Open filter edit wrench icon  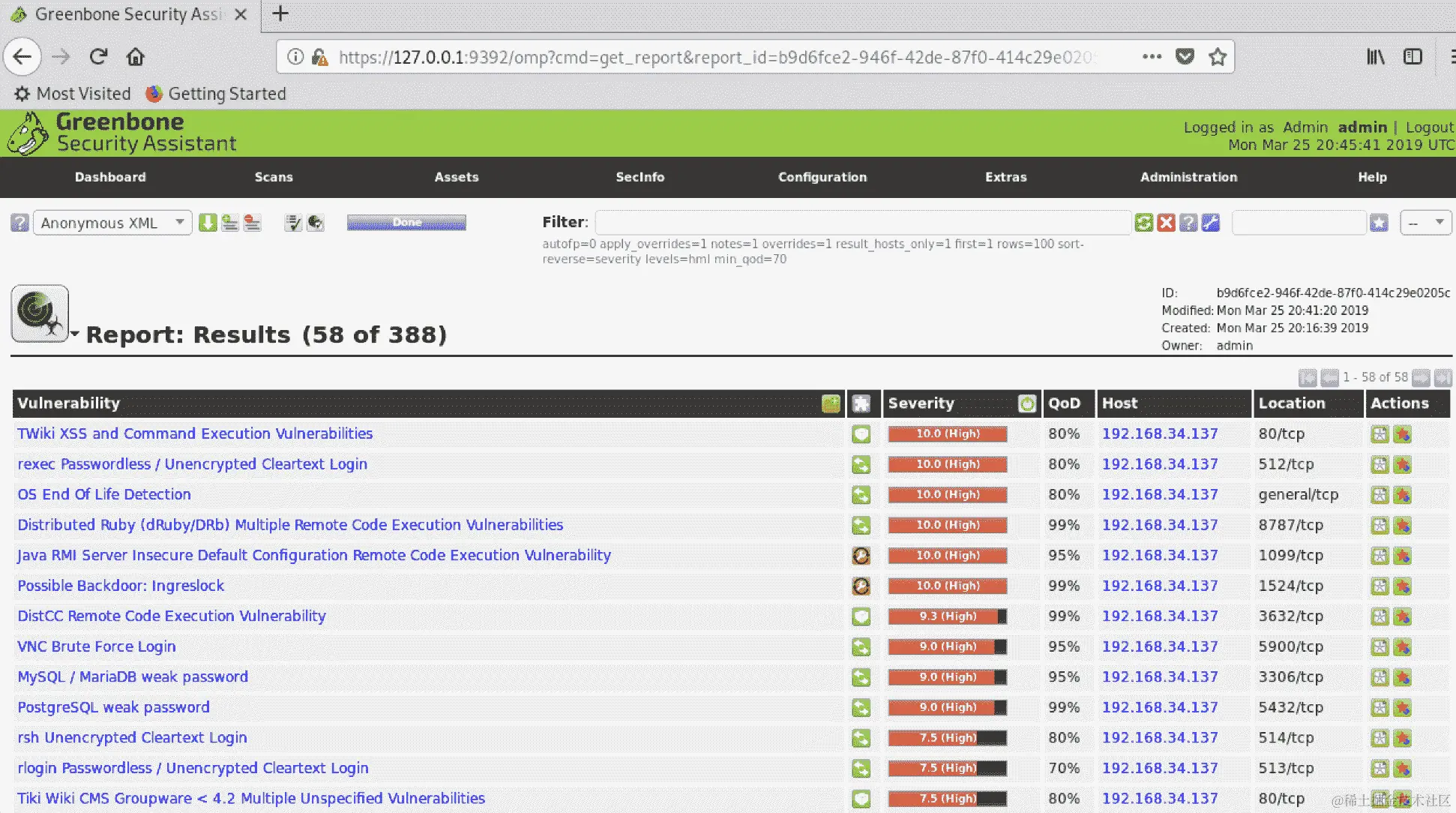1211,223
